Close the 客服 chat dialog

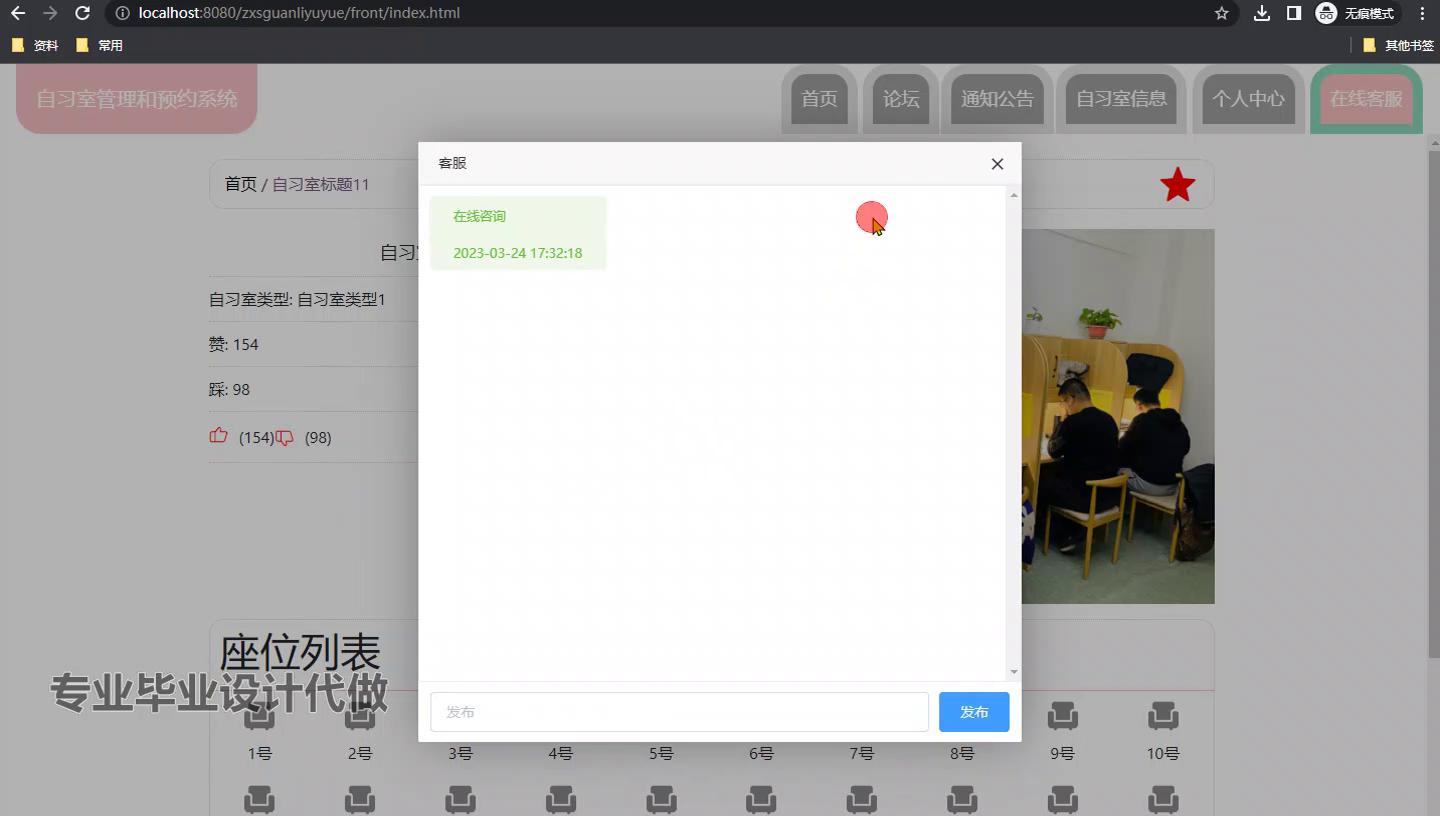click(x=997, y=164)
